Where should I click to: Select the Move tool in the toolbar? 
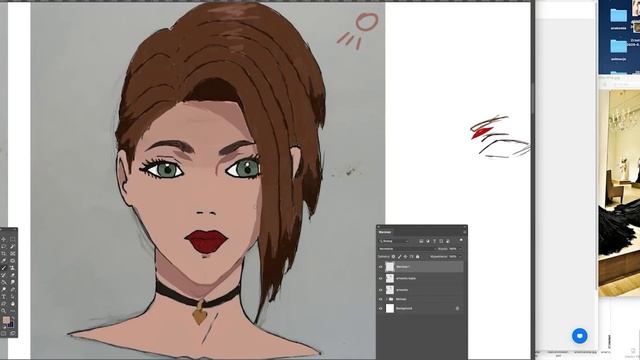(4, 239)
